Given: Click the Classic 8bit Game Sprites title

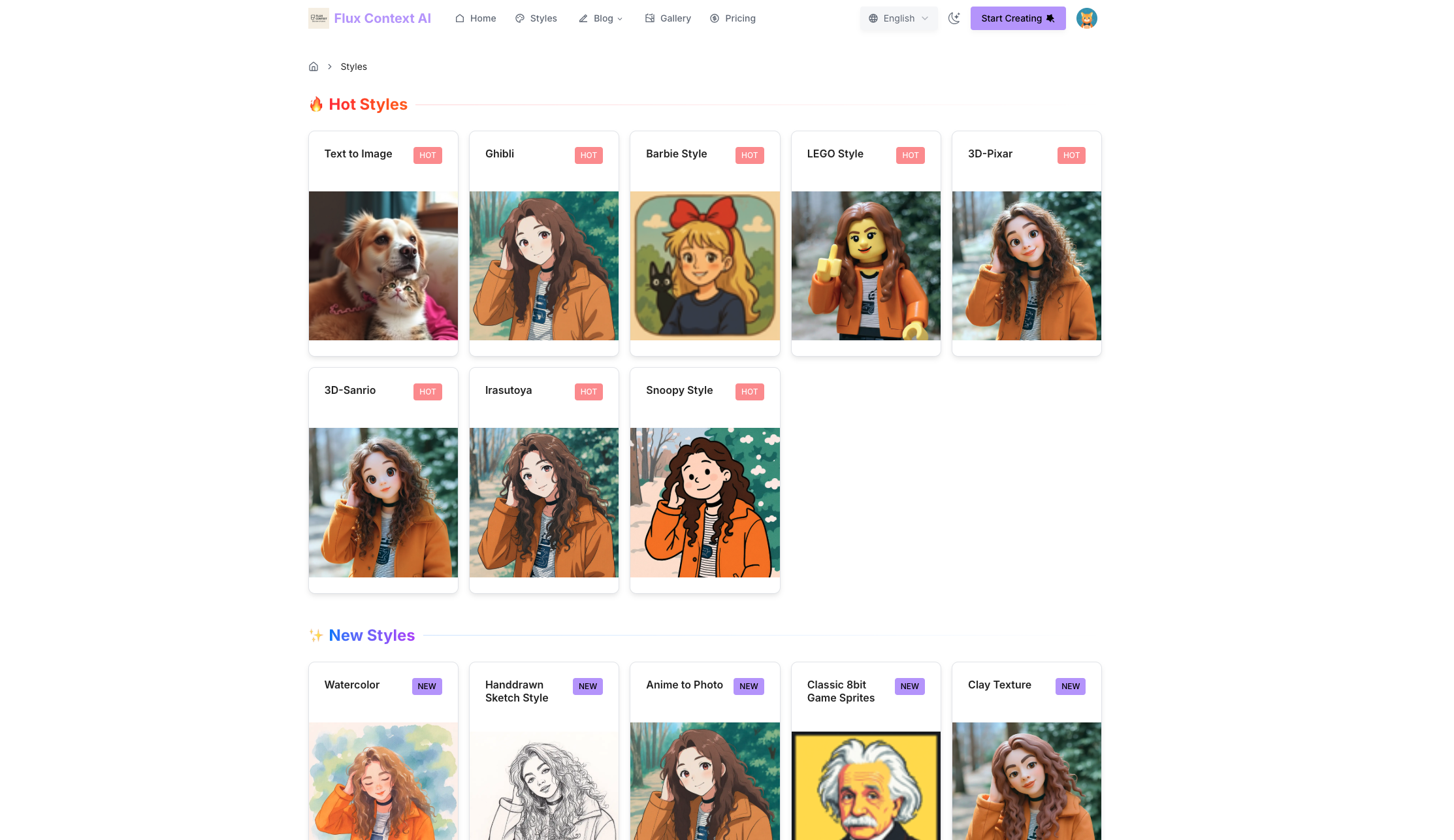Looking at the screenshot, I should [x=841, y=691].
